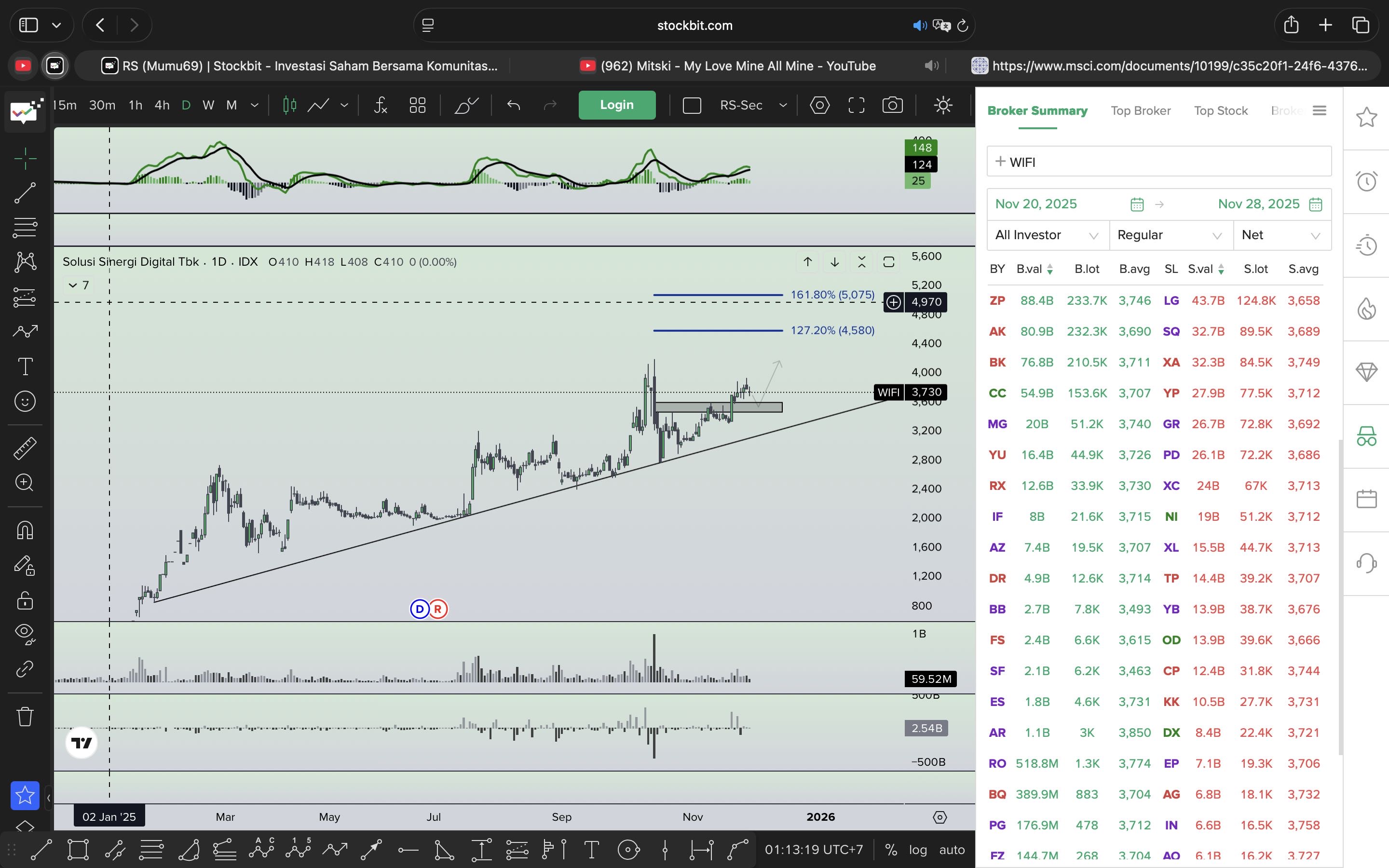The image size is (1389, 868).
Task: Toggle hide all drawings eye icon
Action: pyautogui.click(x=25, y=633)
